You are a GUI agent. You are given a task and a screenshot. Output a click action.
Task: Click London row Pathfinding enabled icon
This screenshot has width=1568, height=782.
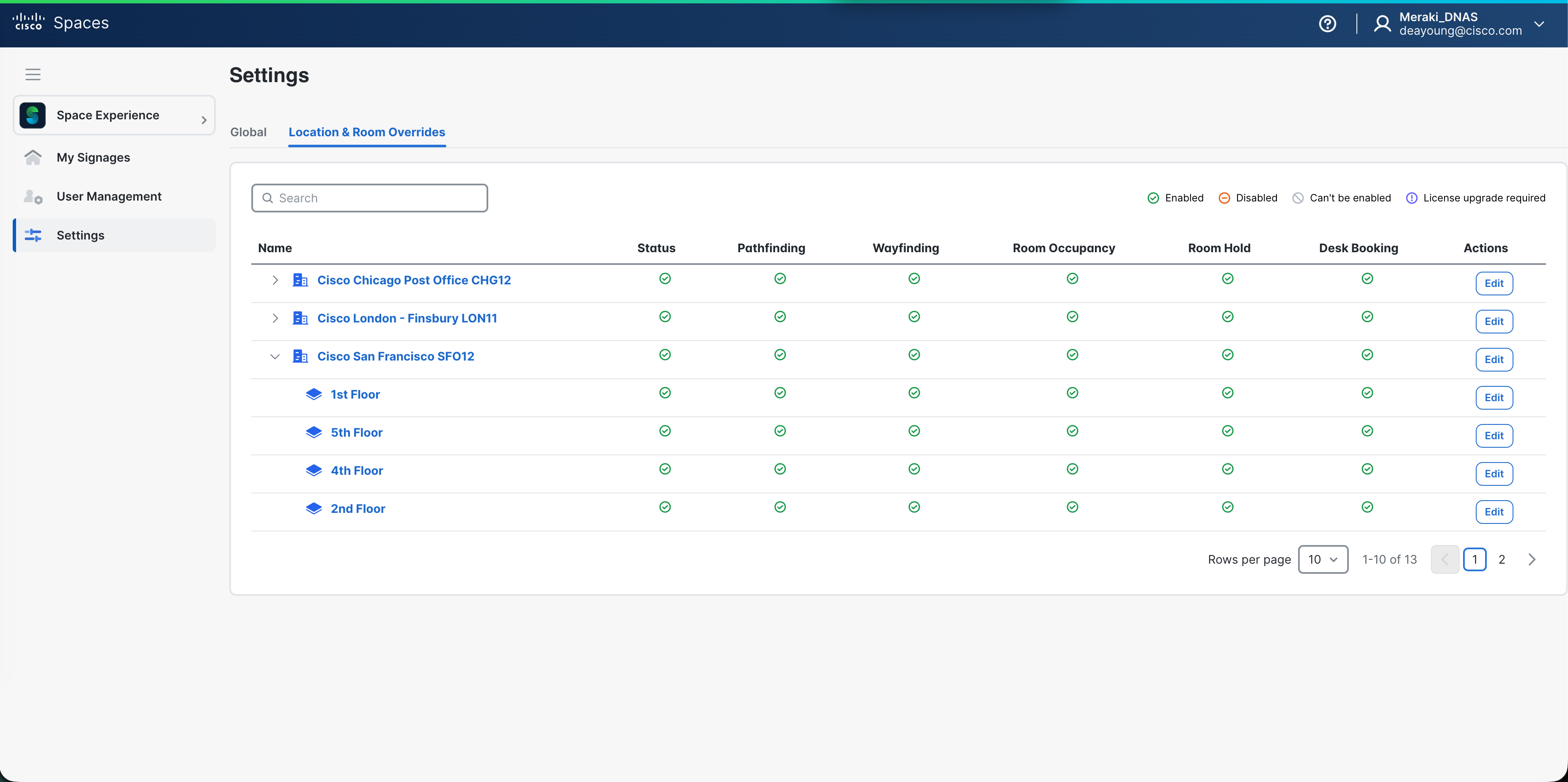(780, 317)
